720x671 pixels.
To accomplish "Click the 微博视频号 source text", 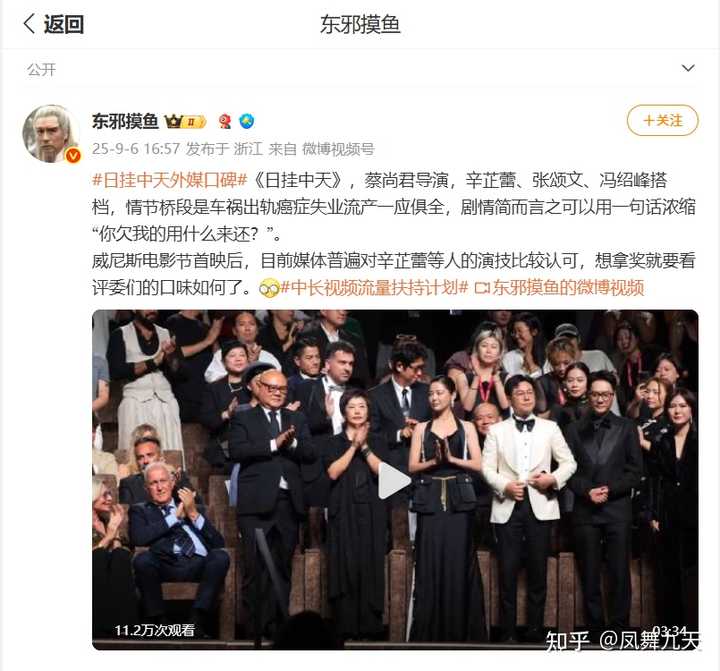I will (x=338, y=149).
